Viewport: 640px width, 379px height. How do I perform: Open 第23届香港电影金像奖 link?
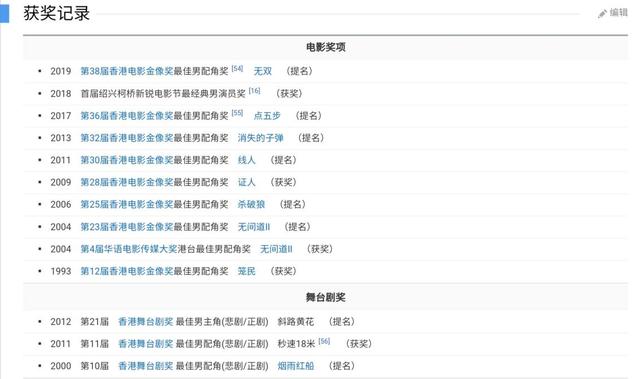point(127,226)
